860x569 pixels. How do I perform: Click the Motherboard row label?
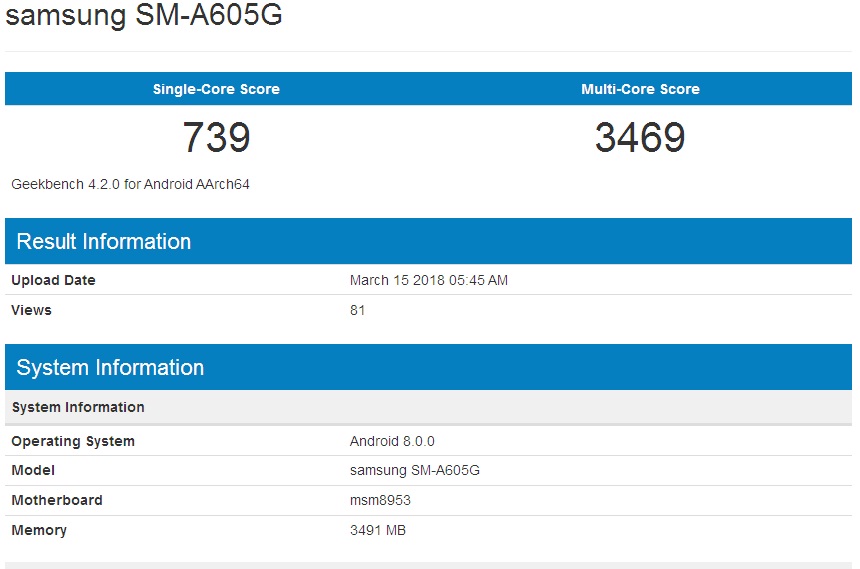pyautogui.click(x=57, y=500)
